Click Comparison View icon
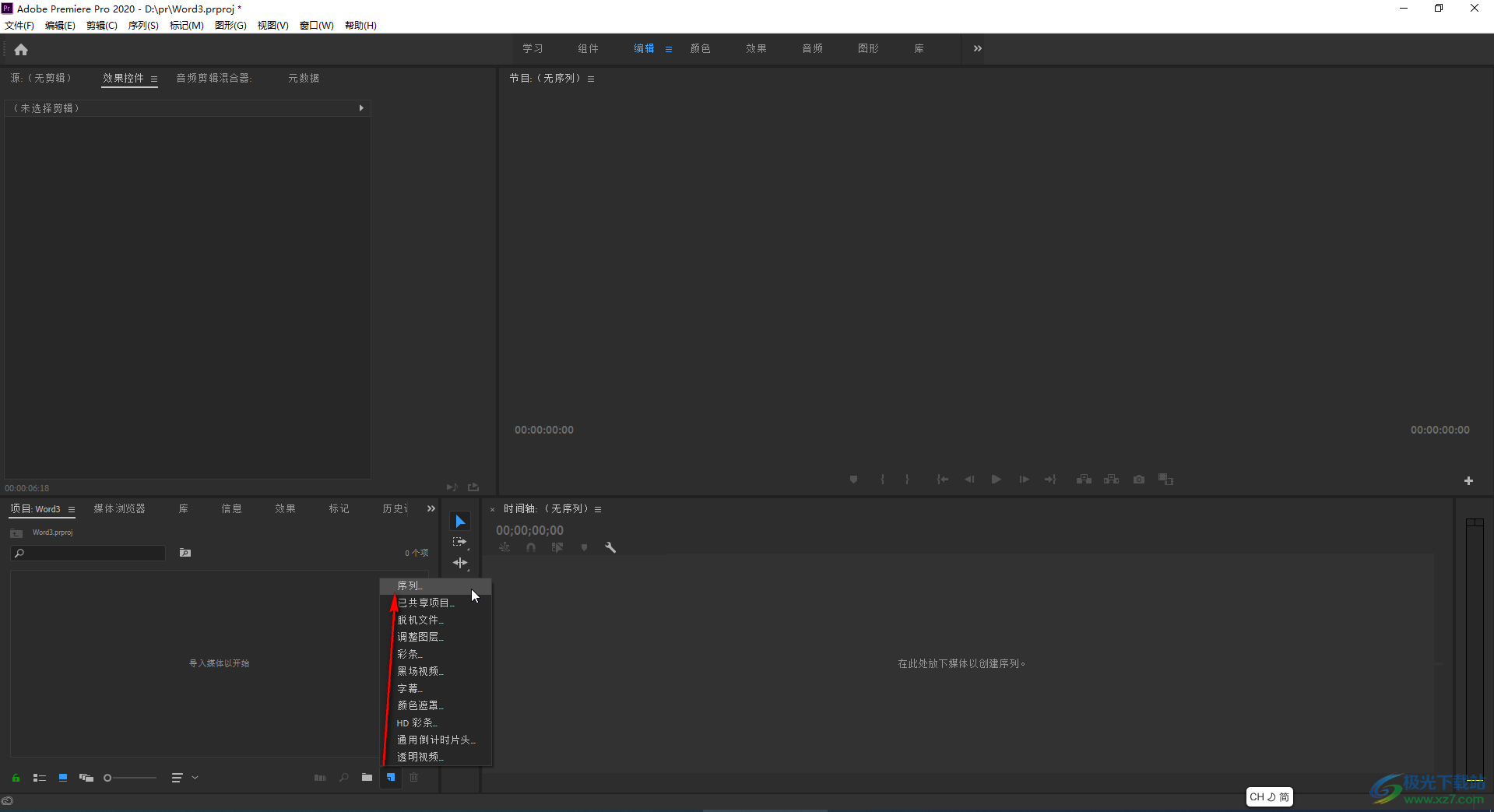The width and height of the screenshot is (1494, 812). pos(1165,480)
